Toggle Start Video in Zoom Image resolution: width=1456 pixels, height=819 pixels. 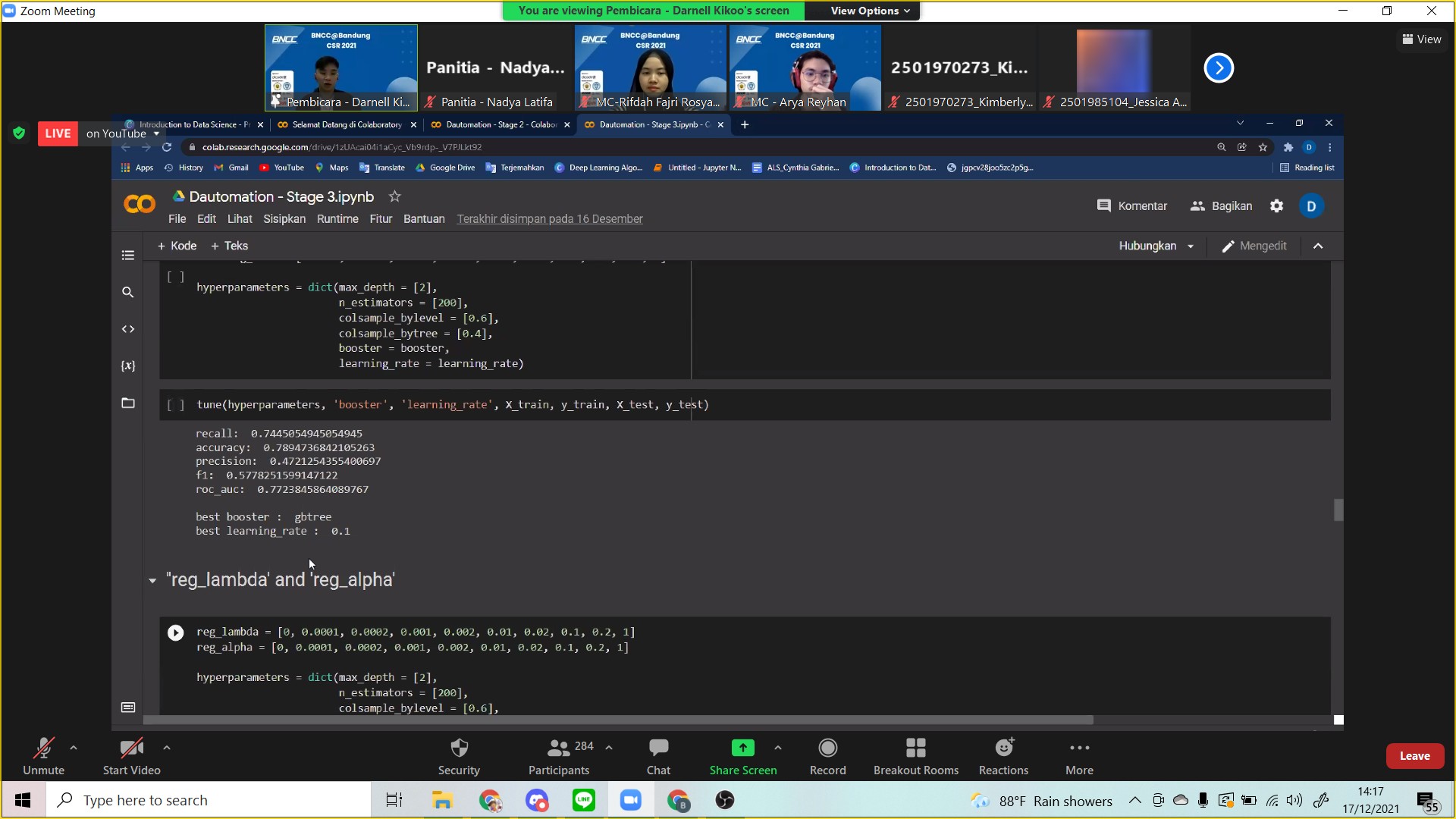point(131,756)
